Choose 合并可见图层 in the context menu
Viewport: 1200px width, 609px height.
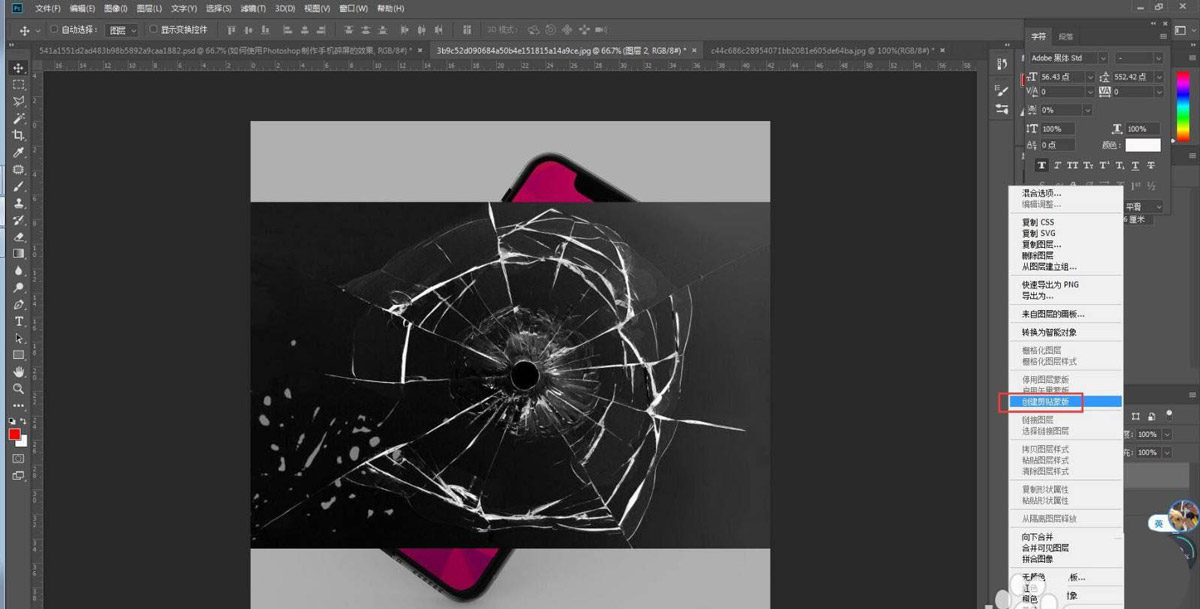[1065, 548]
